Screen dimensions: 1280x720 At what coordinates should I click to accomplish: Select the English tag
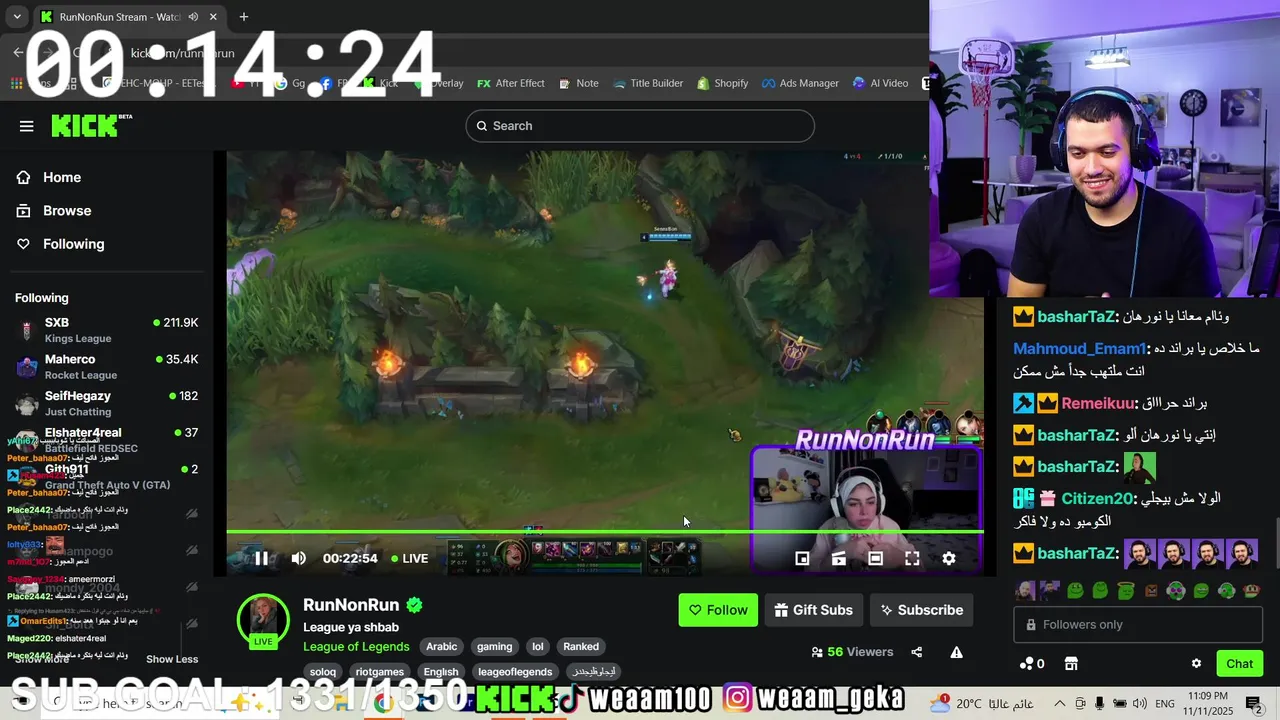tap(441, 672)
